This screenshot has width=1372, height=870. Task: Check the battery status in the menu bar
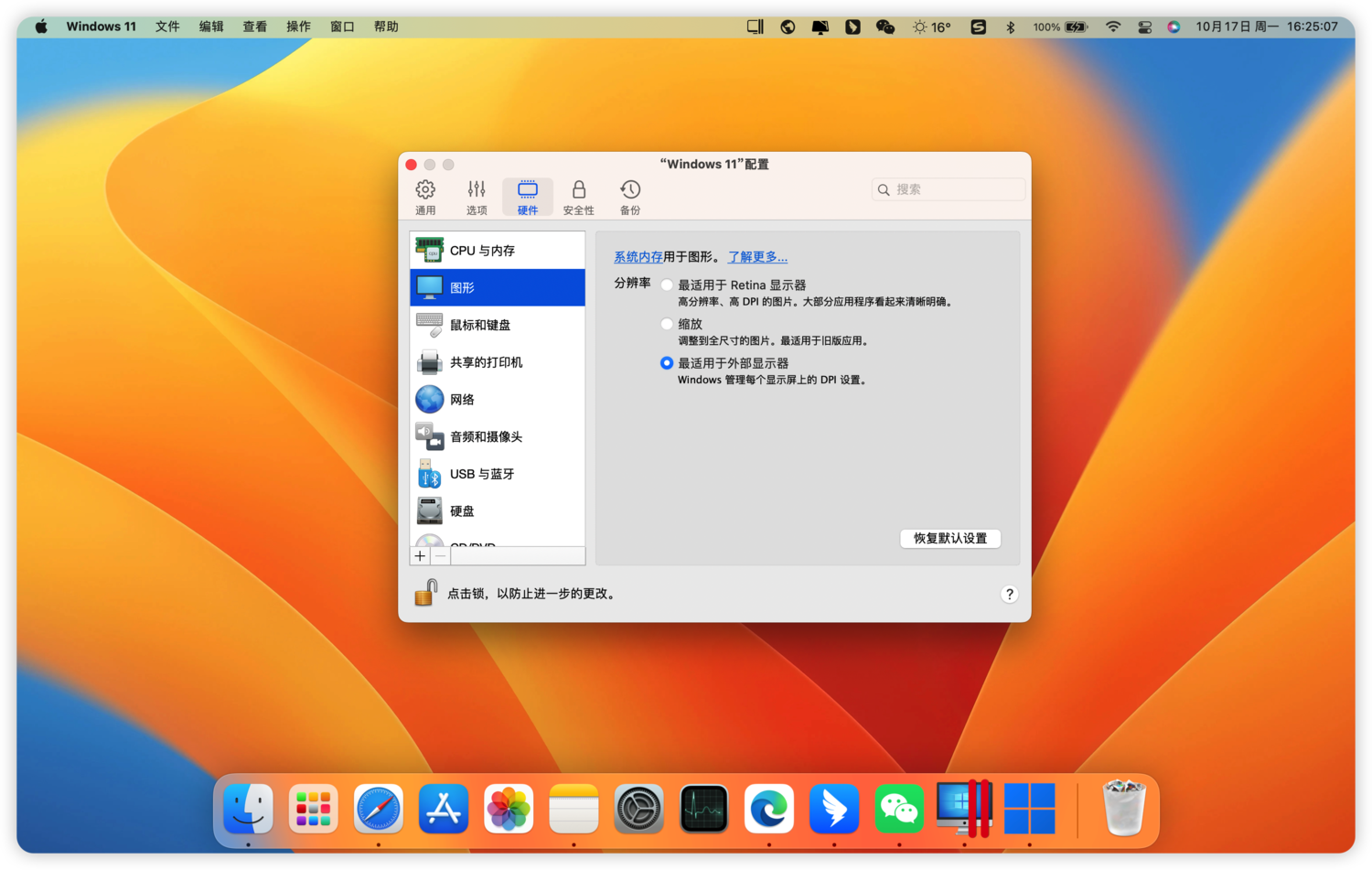click(x=1060, y=27)
